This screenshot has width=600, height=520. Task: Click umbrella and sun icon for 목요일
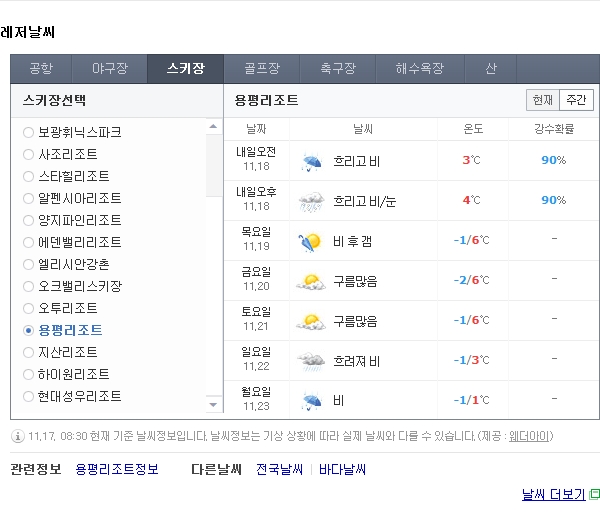click(x=310, y=242)
